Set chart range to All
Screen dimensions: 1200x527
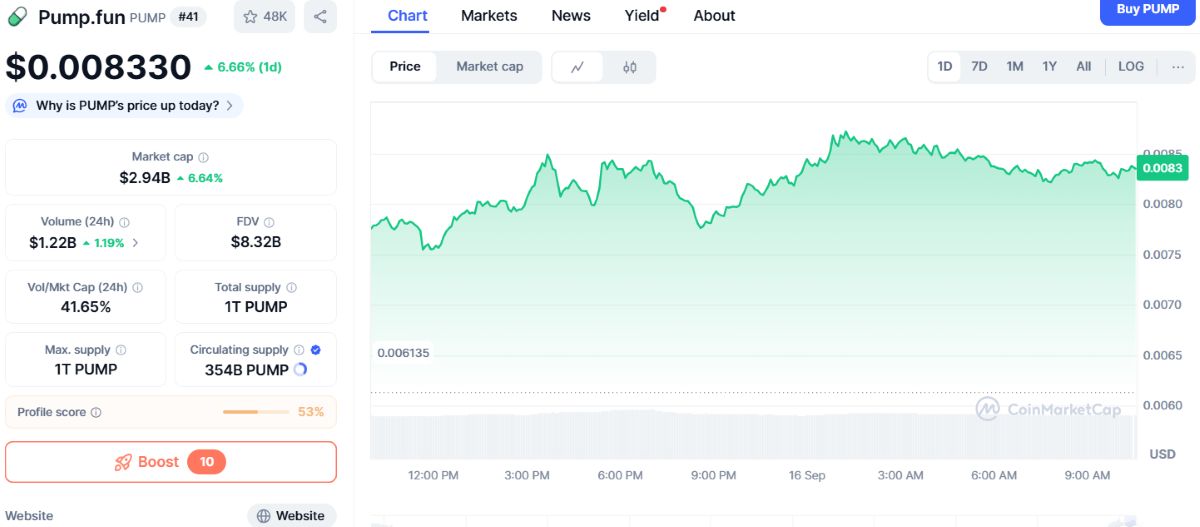click(1083, 66)
